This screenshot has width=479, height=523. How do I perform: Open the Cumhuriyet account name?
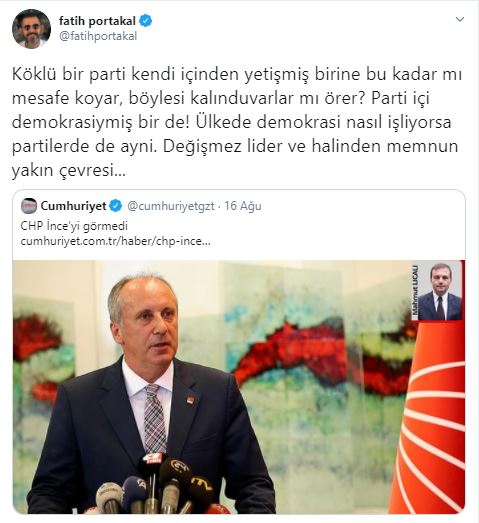tap(73, 206)
